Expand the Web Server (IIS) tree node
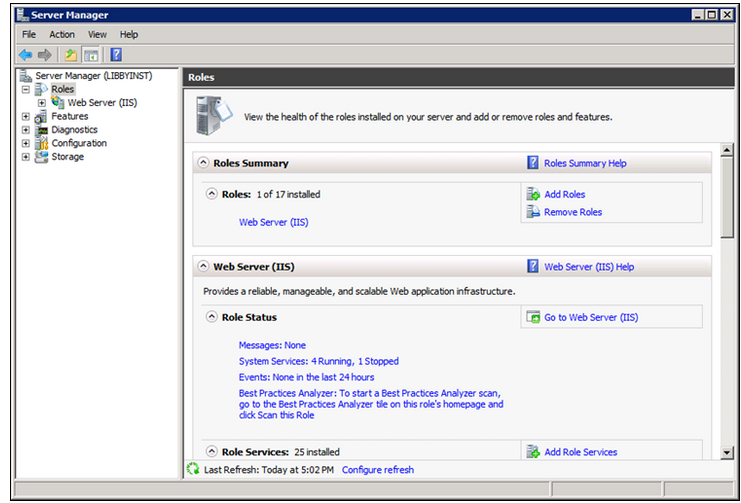Image resolution: width=741 pixels, height=503 pixels. 42,103
